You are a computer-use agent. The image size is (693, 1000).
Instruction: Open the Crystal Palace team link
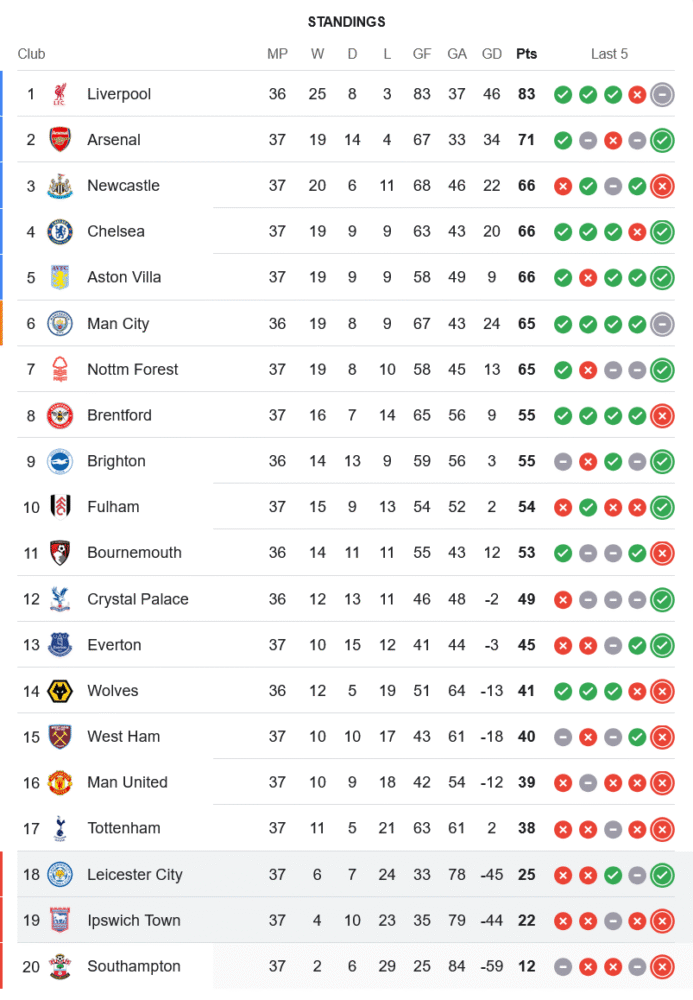137,599
